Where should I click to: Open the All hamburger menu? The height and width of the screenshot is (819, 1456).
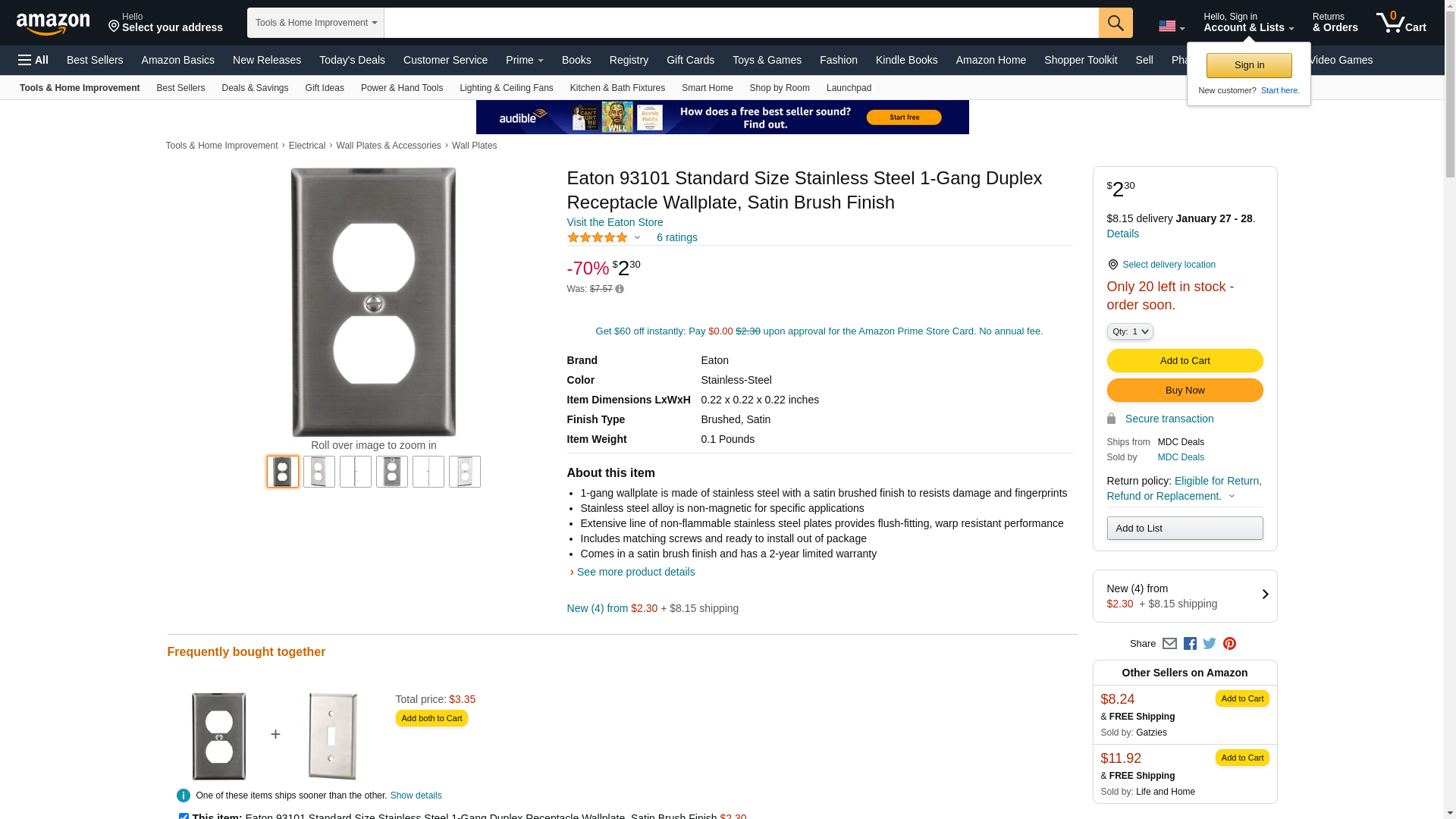click(x=33, y=60)
